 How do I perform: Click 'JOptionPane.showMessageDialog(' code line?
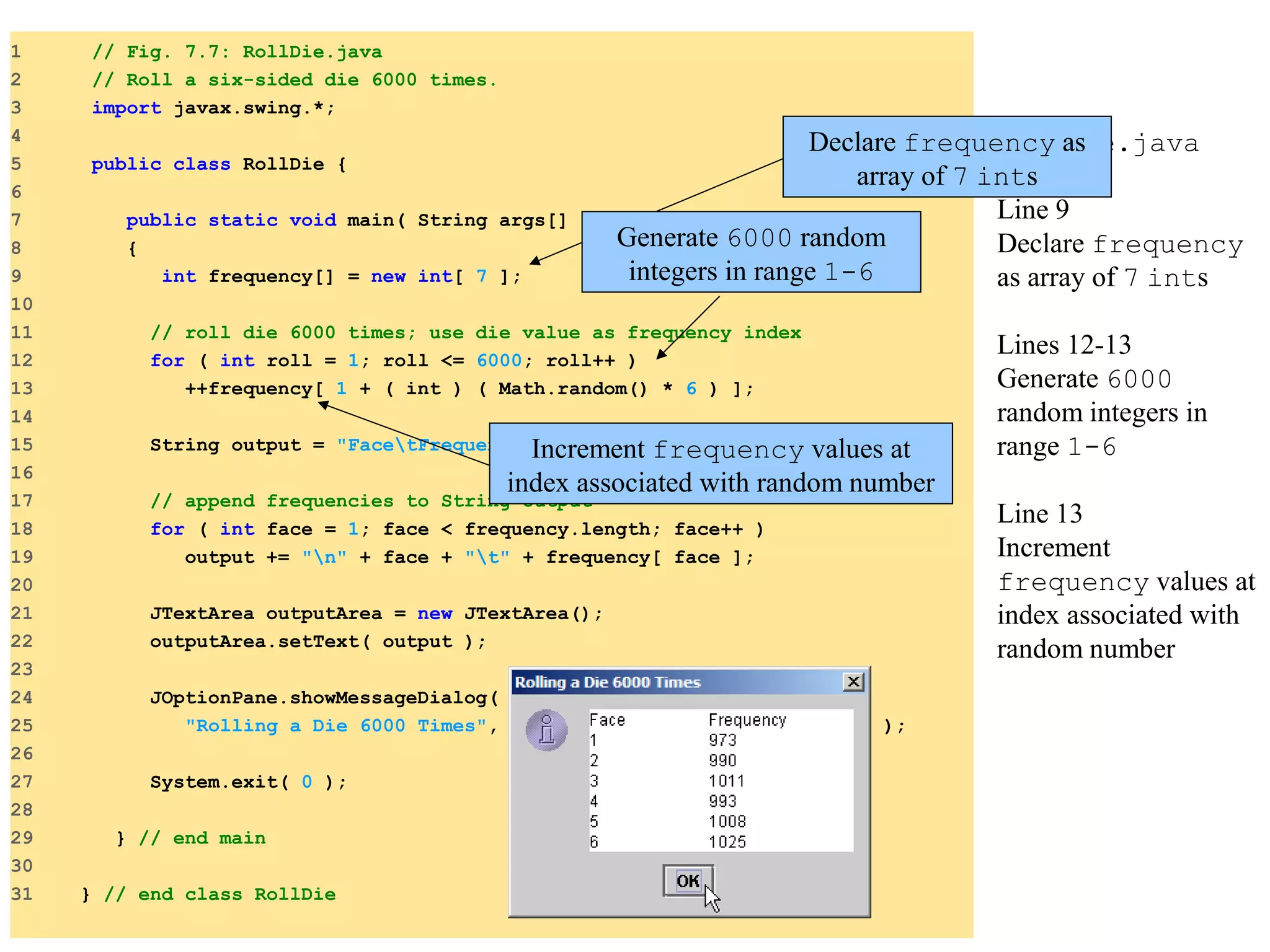coord(324,698)
